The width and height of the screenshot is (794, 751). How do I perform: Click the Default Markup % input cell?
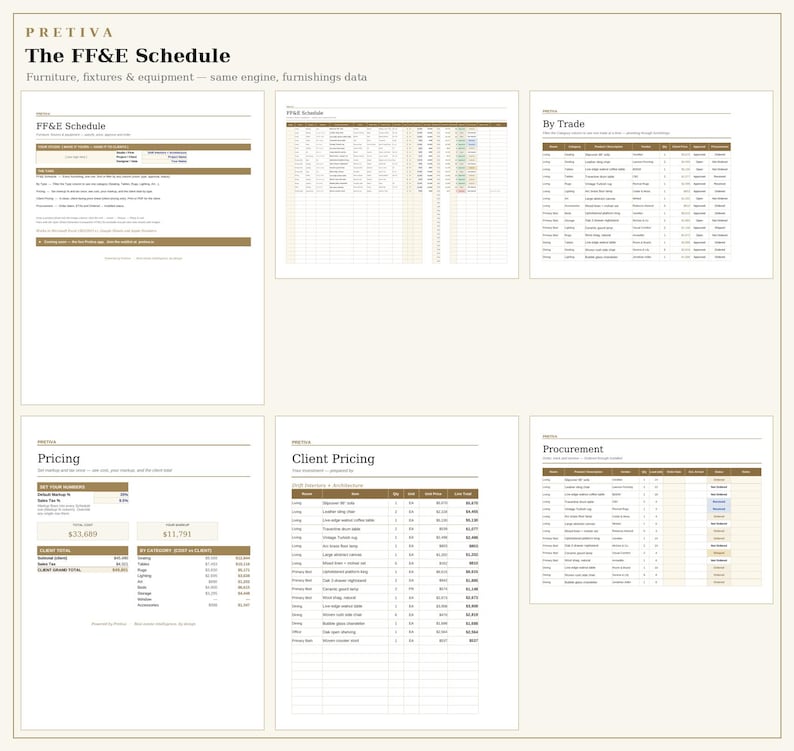111,495
